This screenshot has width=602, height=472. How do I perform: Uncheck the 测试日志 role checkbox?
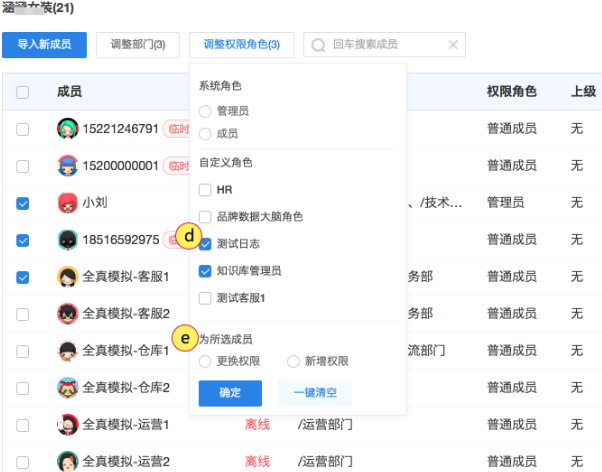pyautogui.click(x=206, y=243)
